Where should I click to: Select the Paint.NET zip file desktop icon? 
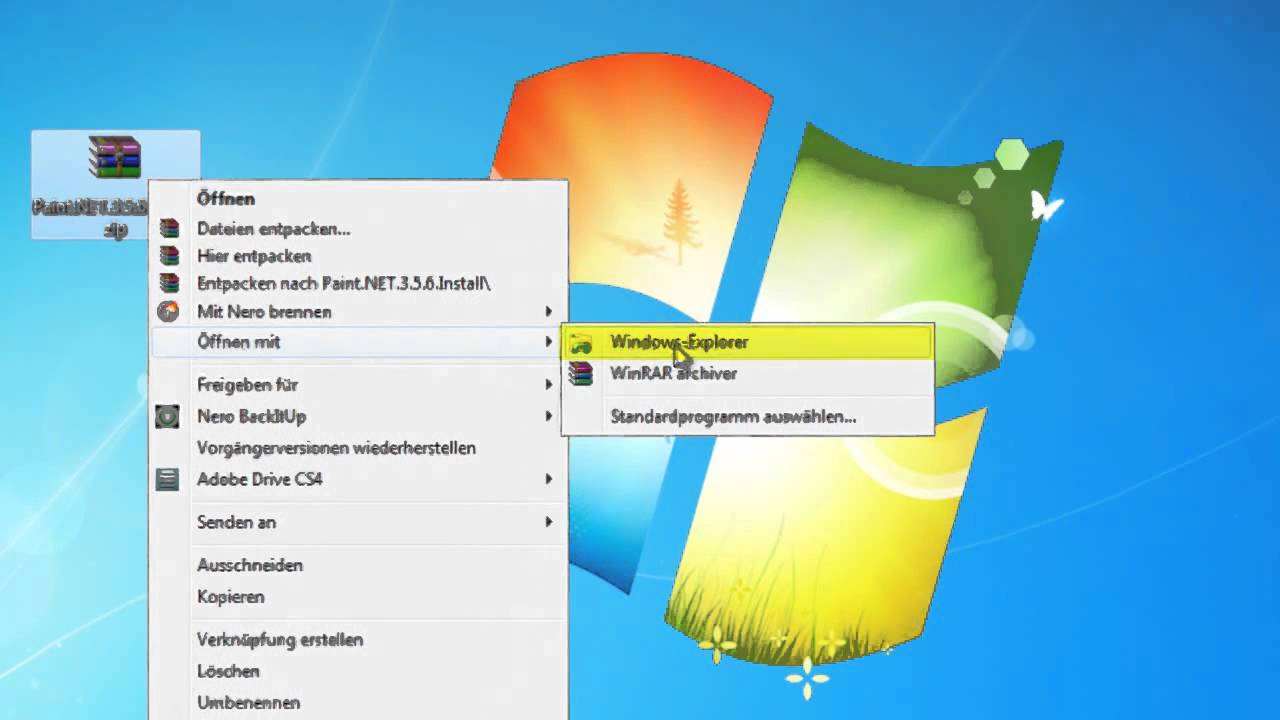click(x=115, y=184)
